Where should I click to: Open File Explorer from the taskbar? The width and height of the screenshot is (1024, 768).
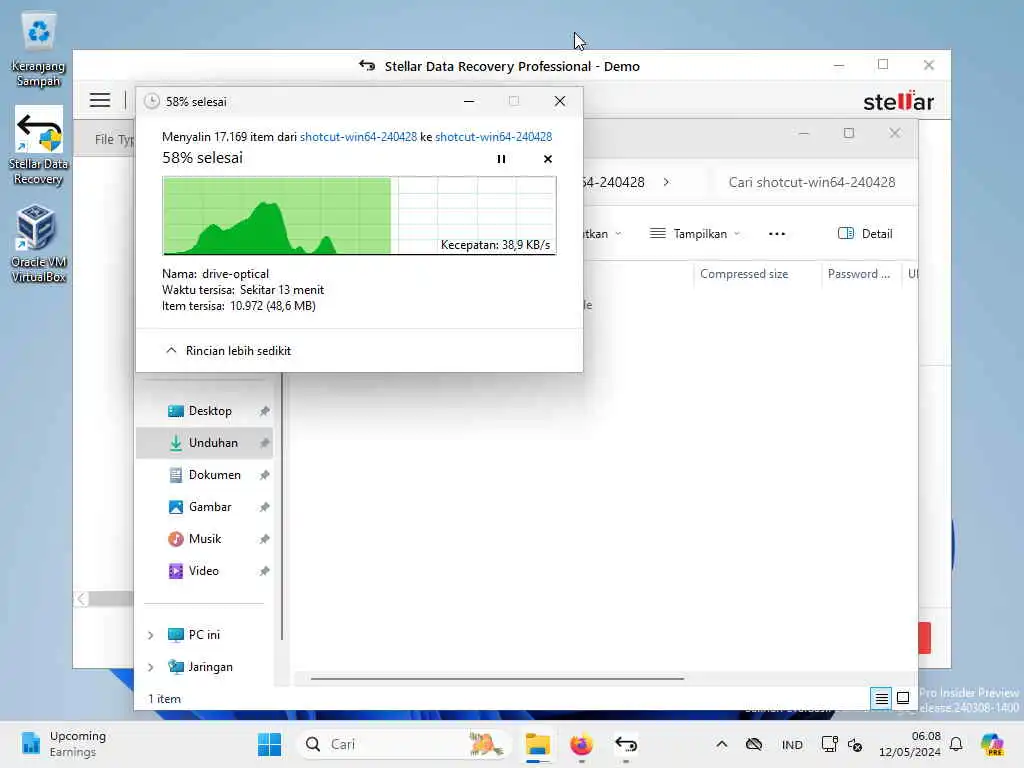coord(537,744)
